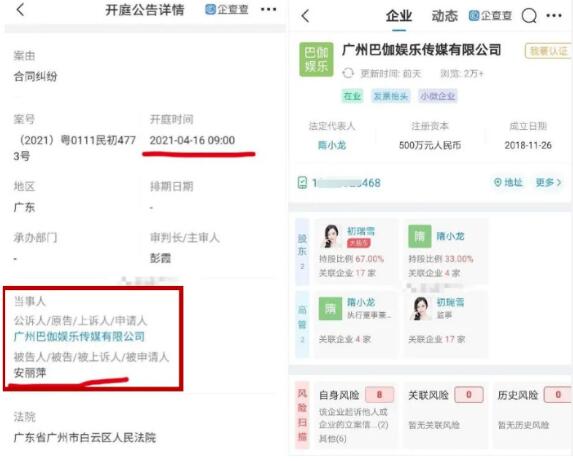Select founding date 2018-11-26
Image resolution: width=573 pixels, height=461 pixels.
tap(528, 145)
